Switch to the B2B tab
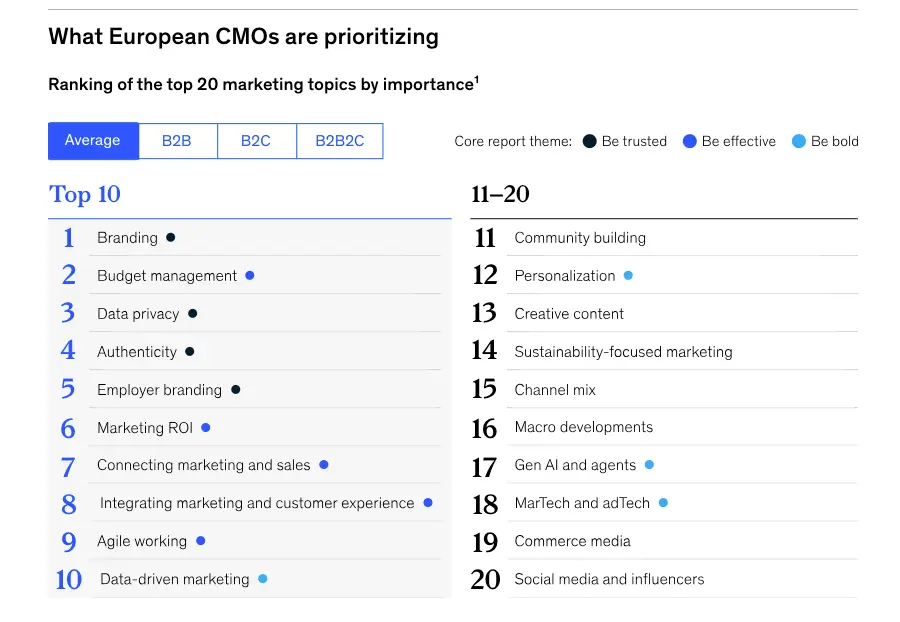The width and height of the screenshot is (900, 622). (177, 141)
